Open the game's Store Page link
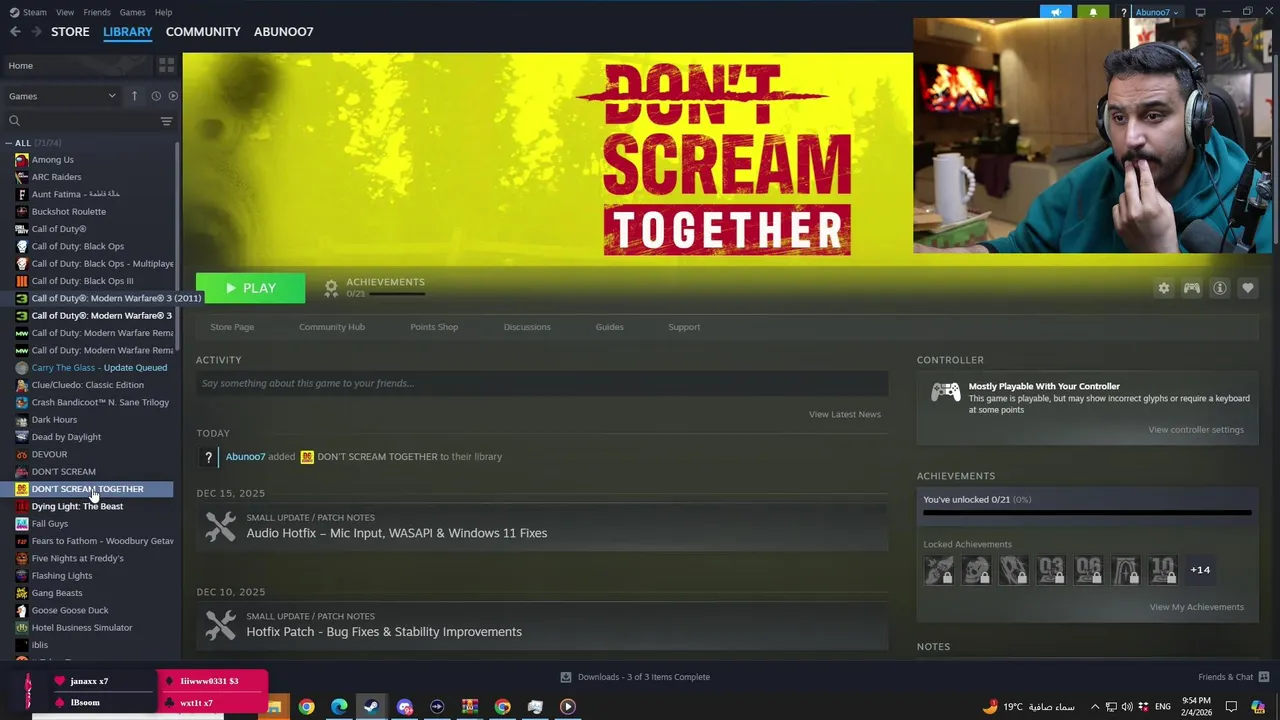 tap(232, 327)
